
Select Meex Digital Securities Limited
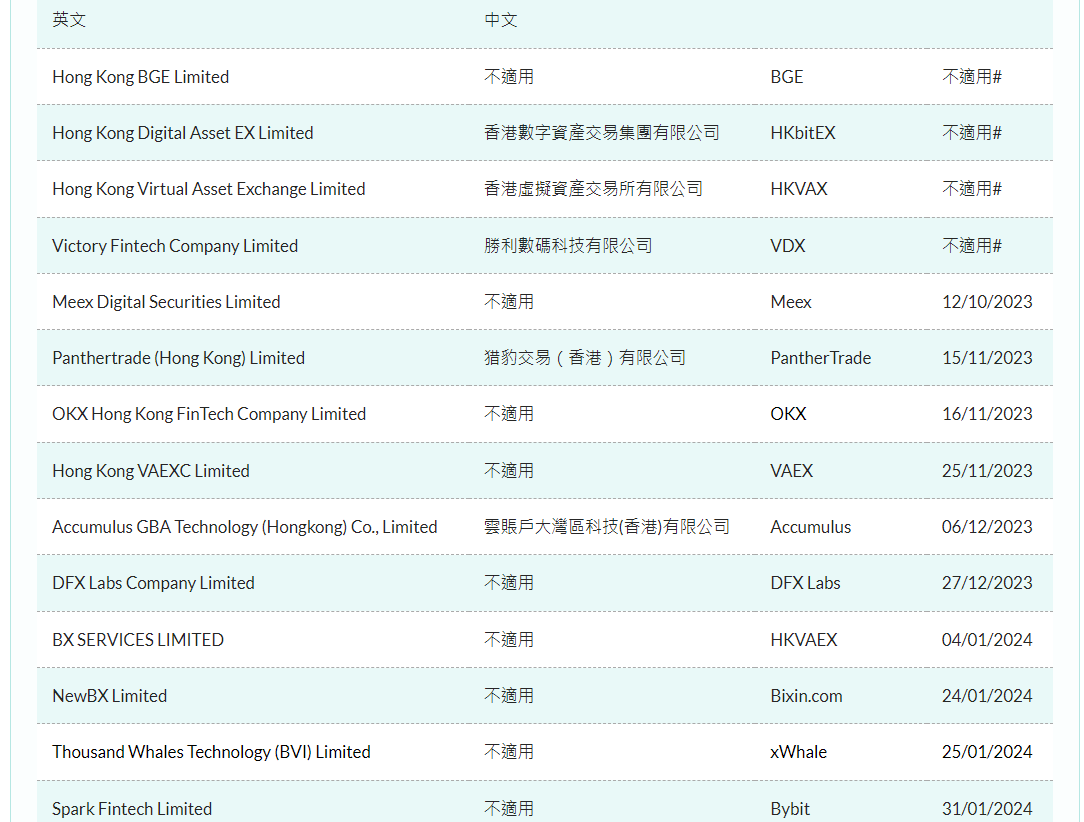166,301
